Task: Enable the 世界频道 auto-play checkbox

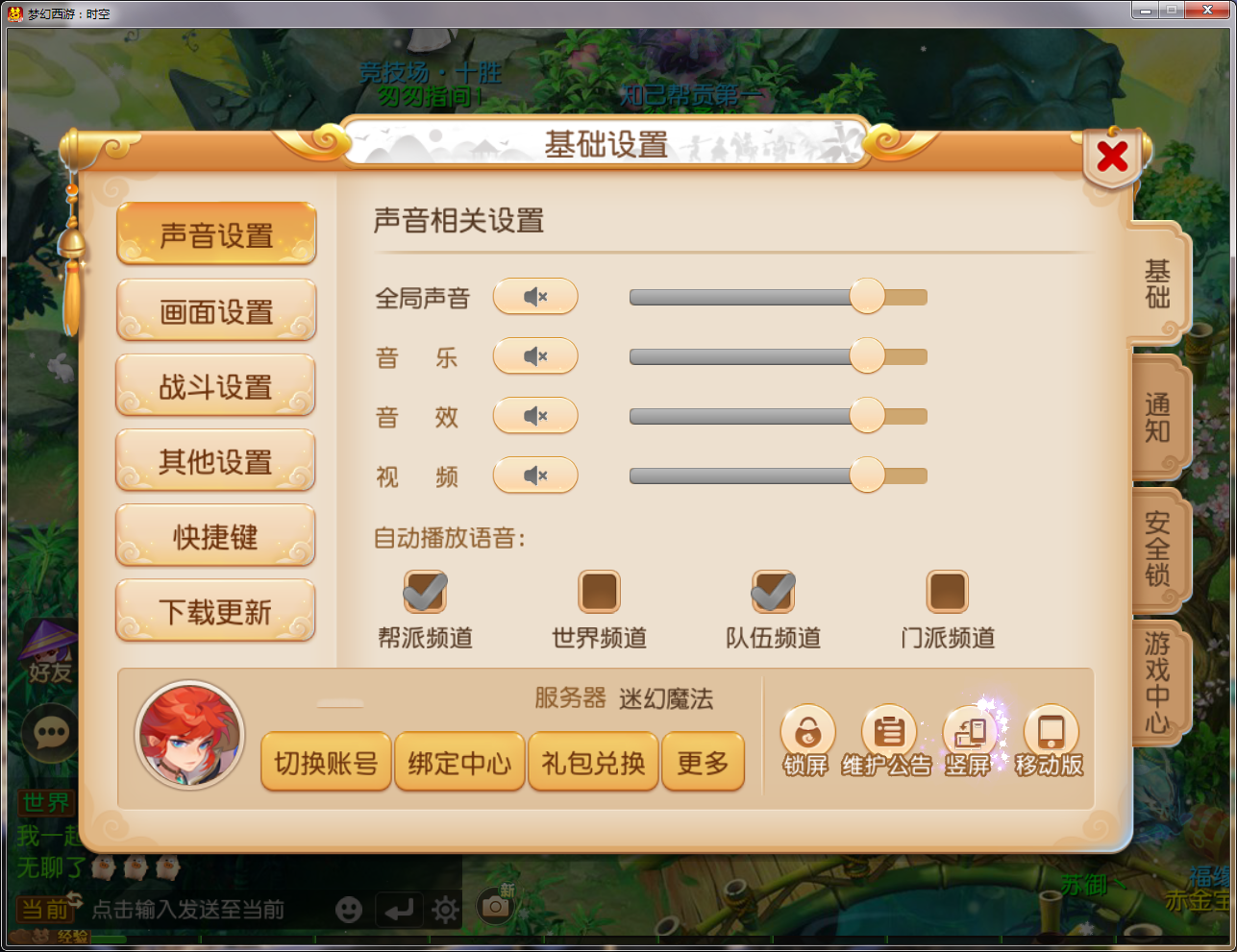Action: pyautogui.click(x=599, y=592)
